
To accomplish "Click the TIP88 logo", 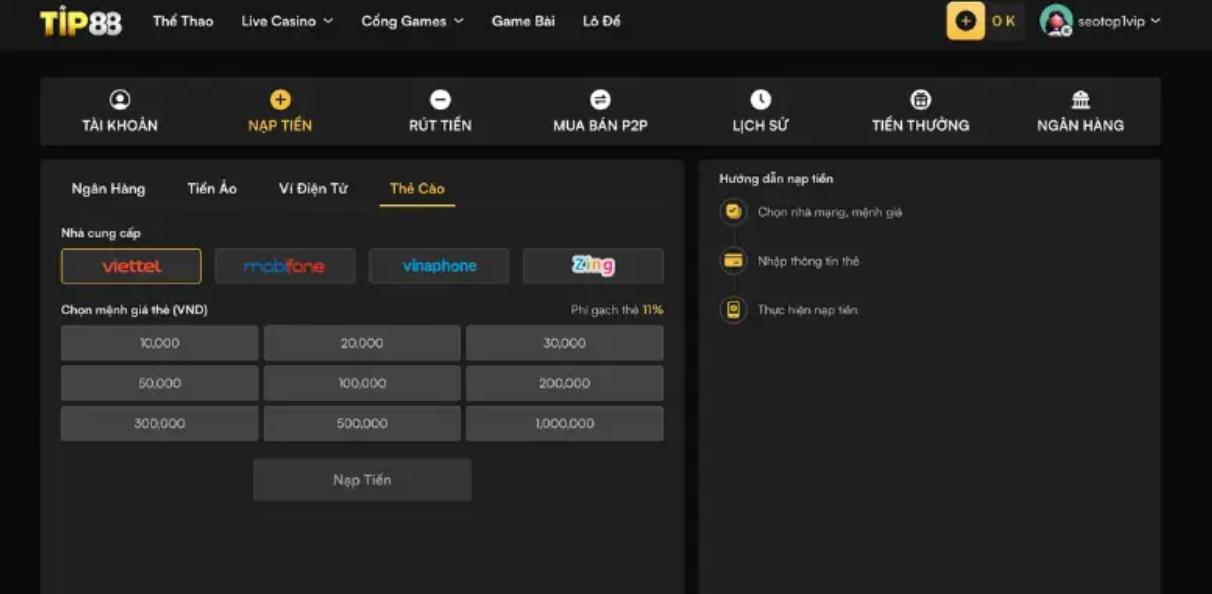I will pyautogui.click(x=81, y=21).
